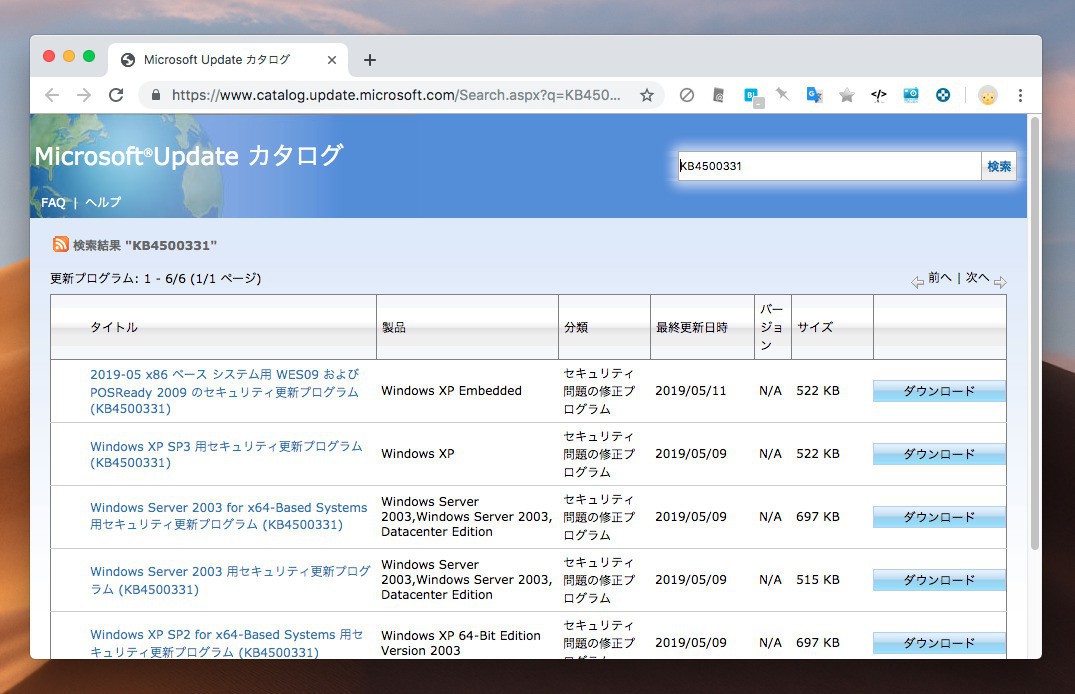Click the KB4500331 search input field
1075x694 pixels.
(828, 167)
